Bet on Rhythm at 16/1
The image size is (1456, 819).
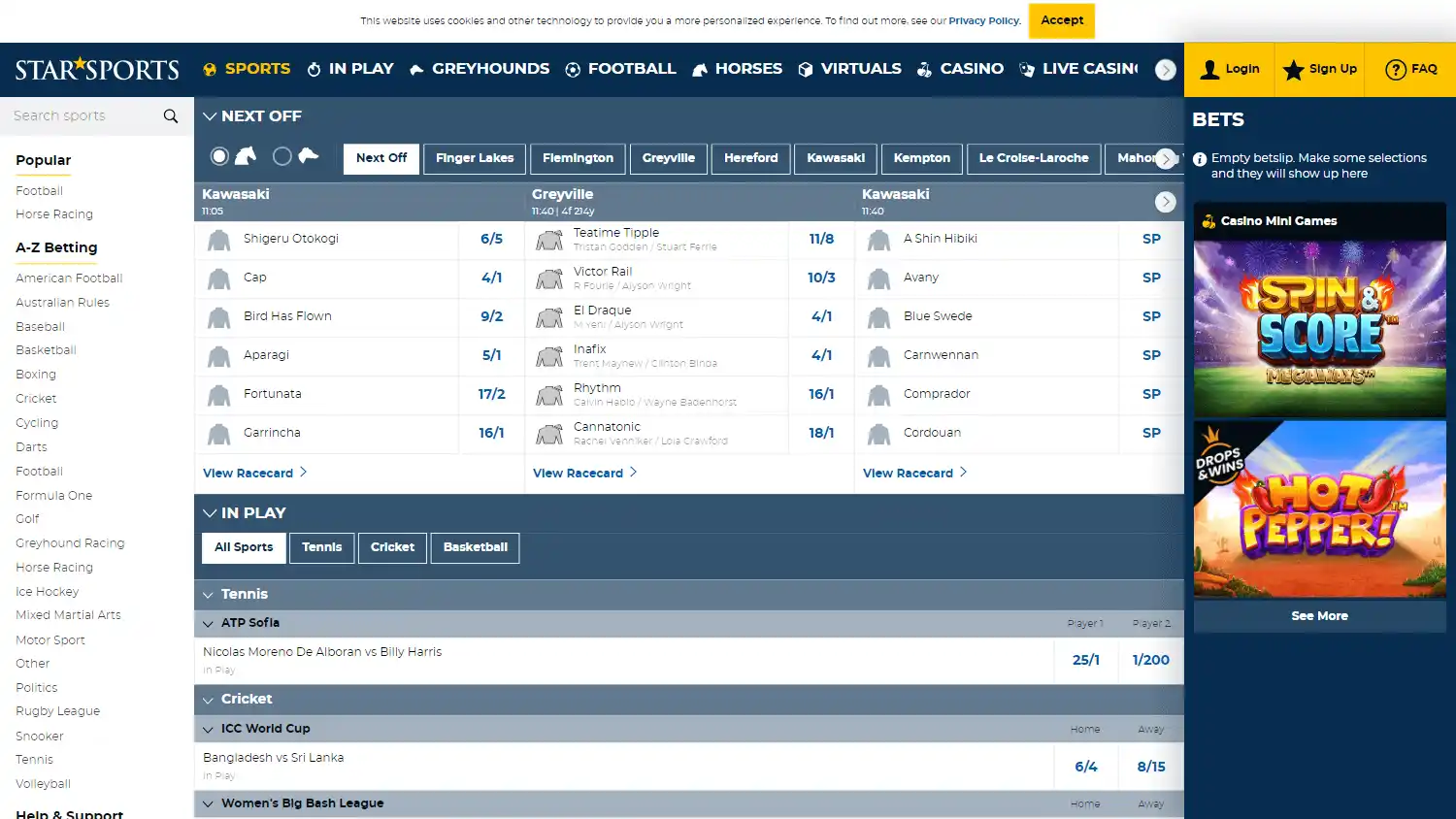click(x=821, y=395)
